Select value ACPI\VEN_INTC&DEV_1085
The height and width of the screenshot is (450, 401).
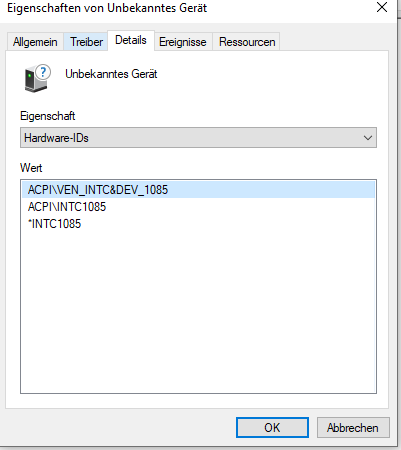[x=198, y=190]
